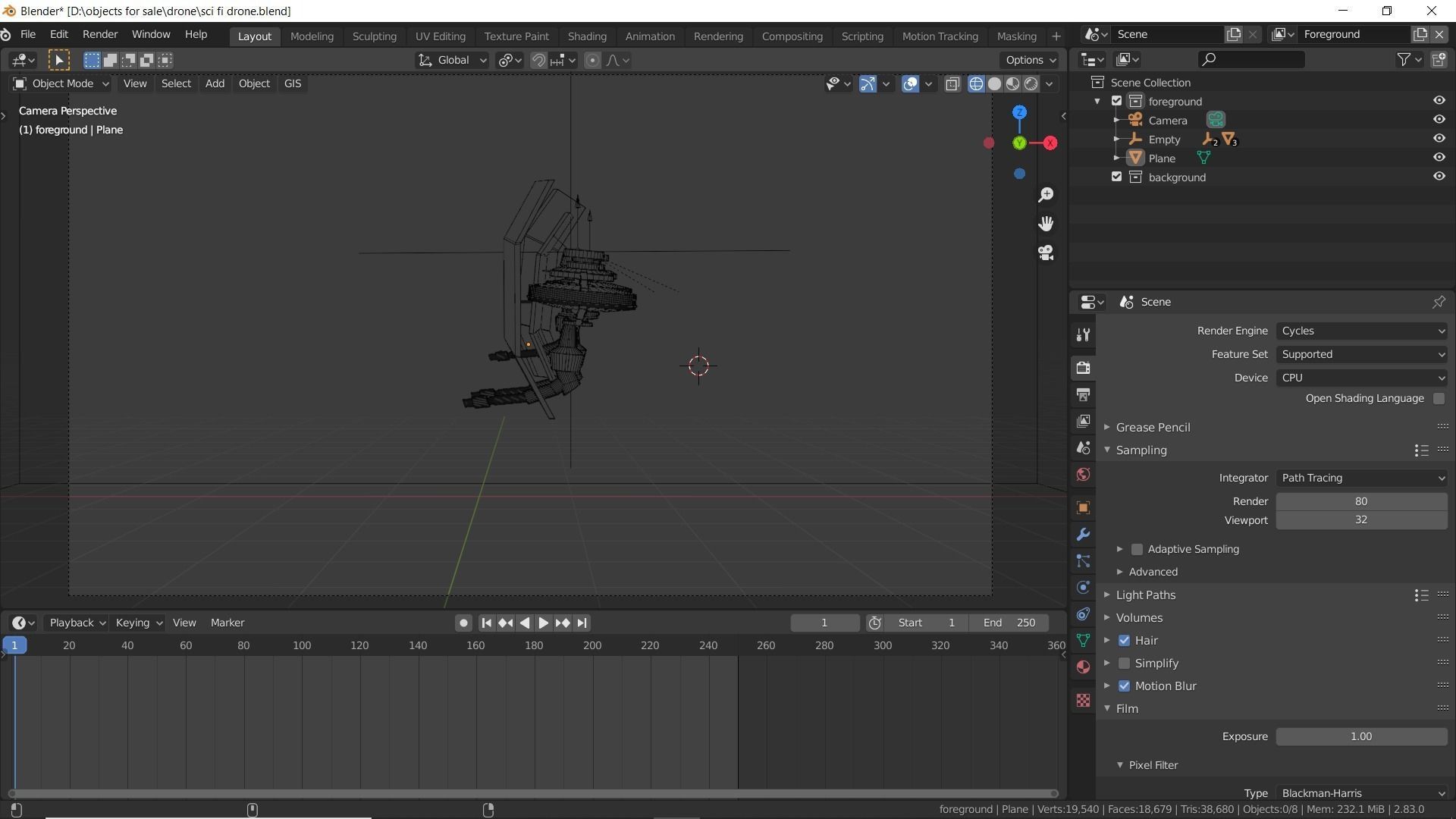Open the Object Mode dropdown

(x=61, y=83)
